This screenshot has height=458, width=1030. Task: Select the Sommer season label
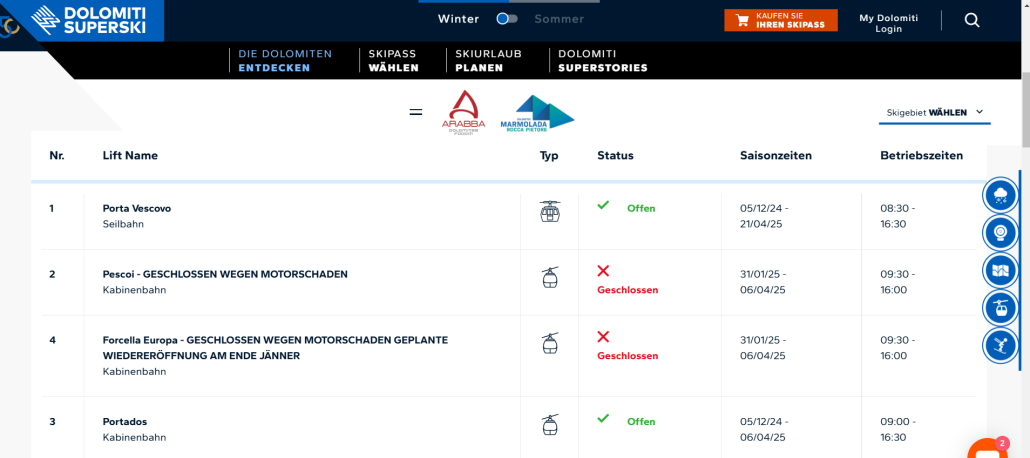(x=559, y=19)
